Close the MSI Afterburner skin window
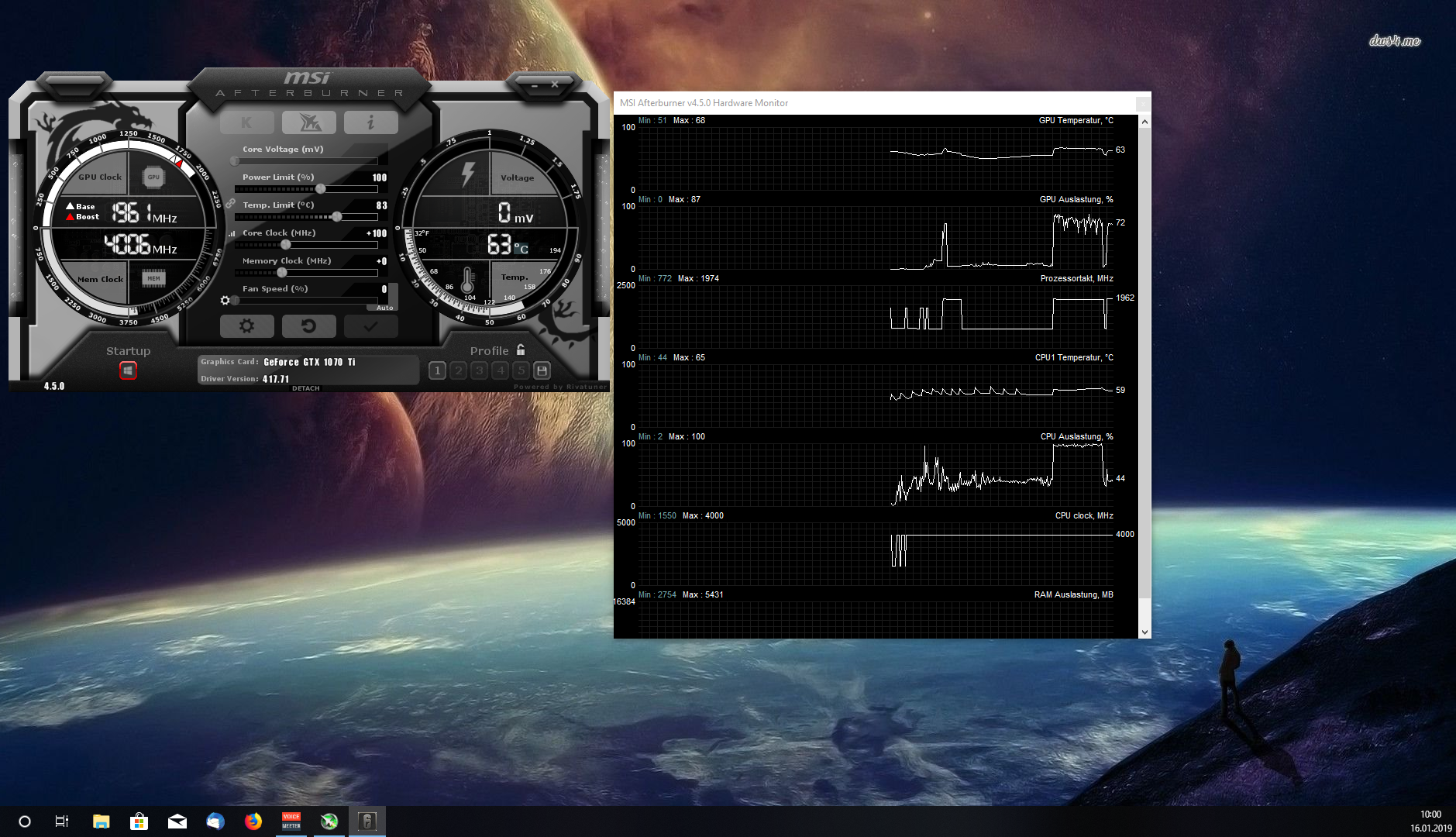Image resolution: width=1456 pixels, height=837 pixels. pyautogui.click(x=555, y=84)
